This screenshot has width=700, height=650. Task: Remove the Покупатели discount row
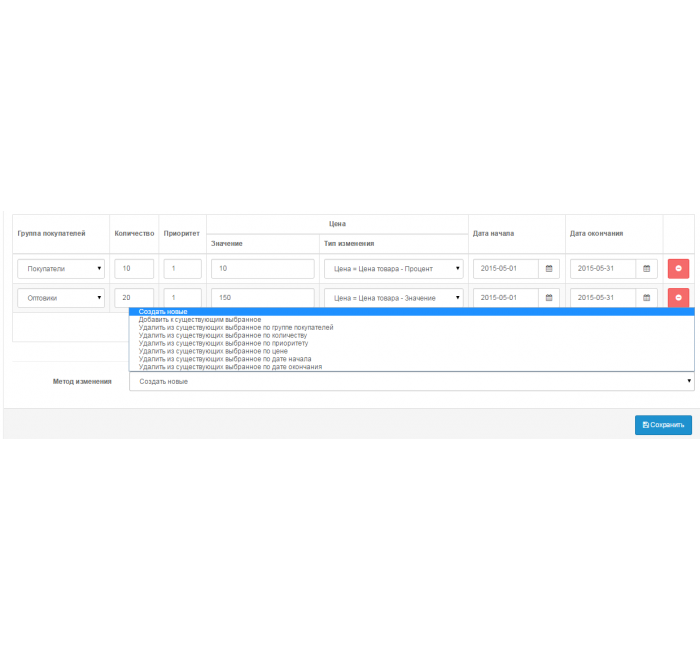click(678, 269)
